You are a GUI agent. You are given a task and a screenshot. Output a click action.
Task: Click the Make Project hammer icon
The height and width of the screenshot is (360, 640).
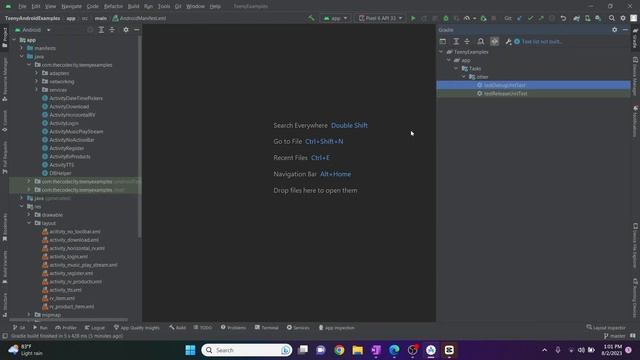311,18
